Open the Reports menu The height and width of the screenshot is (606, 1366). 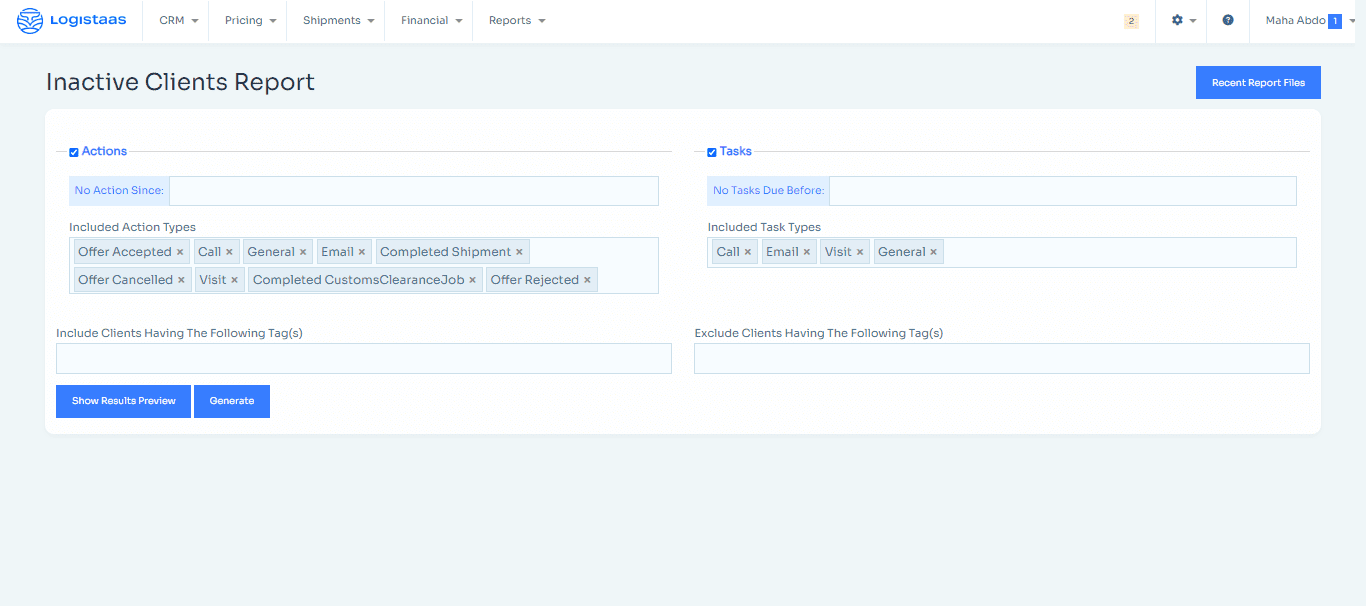(517, 21)
